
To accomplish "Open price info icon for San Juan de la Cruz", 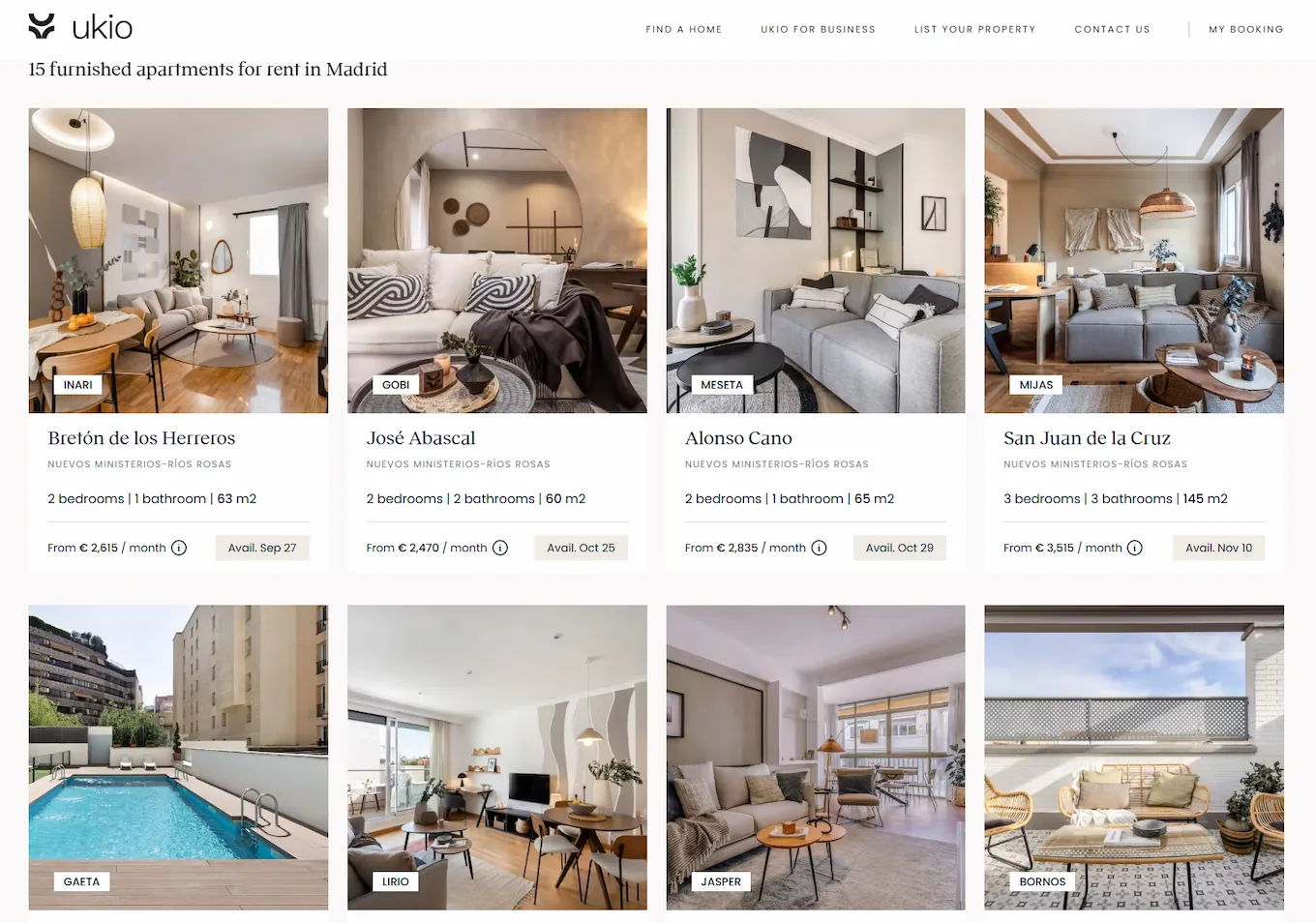I will [x=1135, y=548].
